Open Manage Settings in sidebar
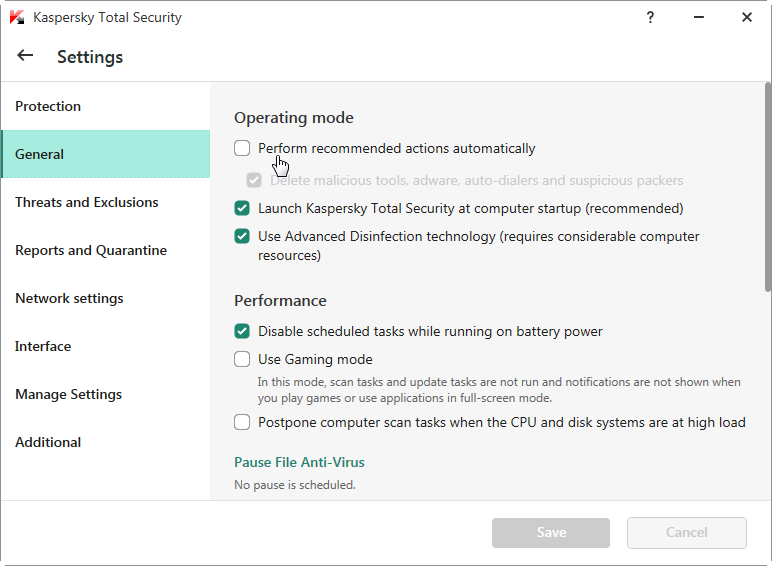 [x=68, y=395]
